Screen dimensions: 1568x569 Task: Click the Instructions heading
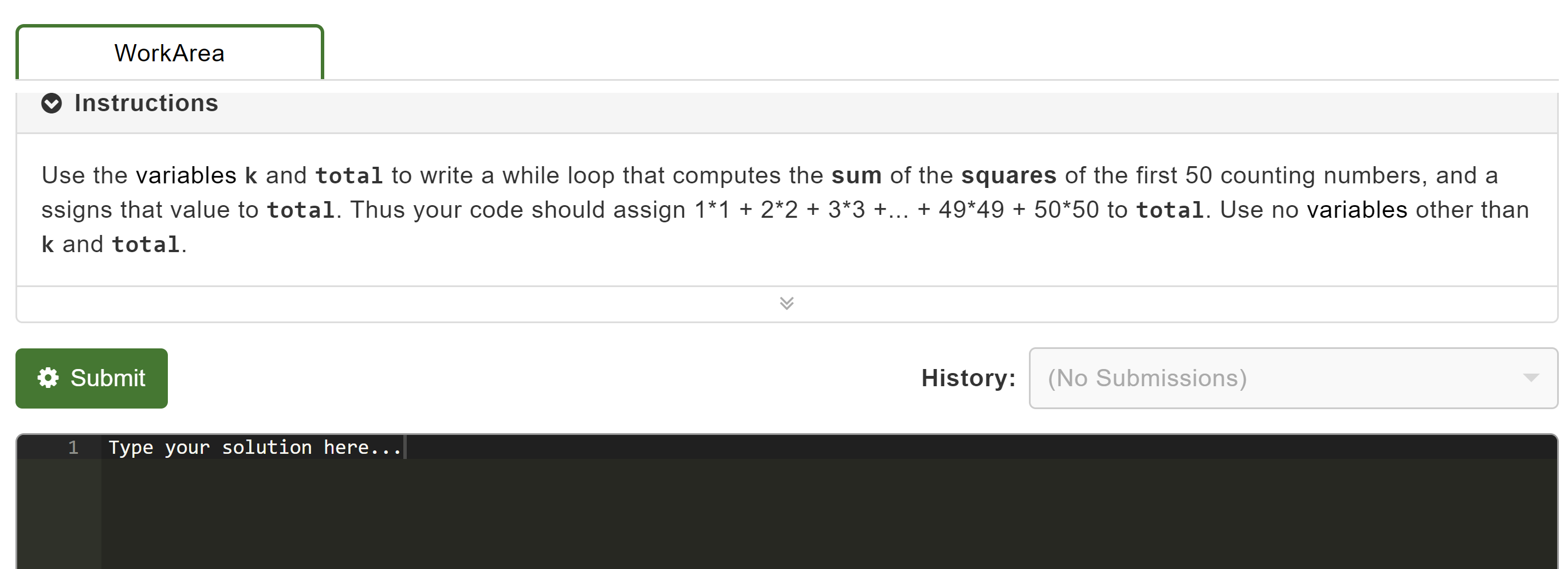(x=146, y=103)
